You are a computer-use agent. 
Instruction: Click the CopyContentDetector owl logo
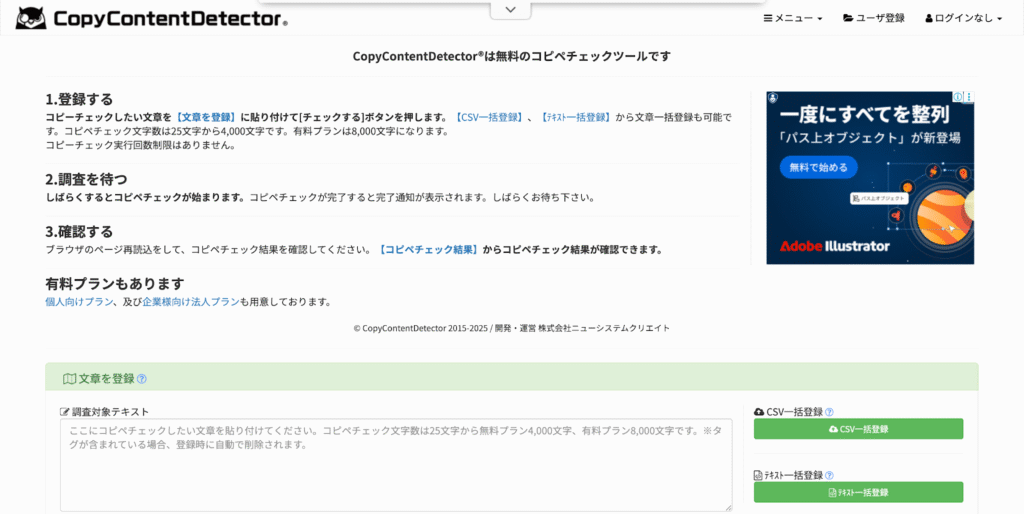tap(31, 18)
